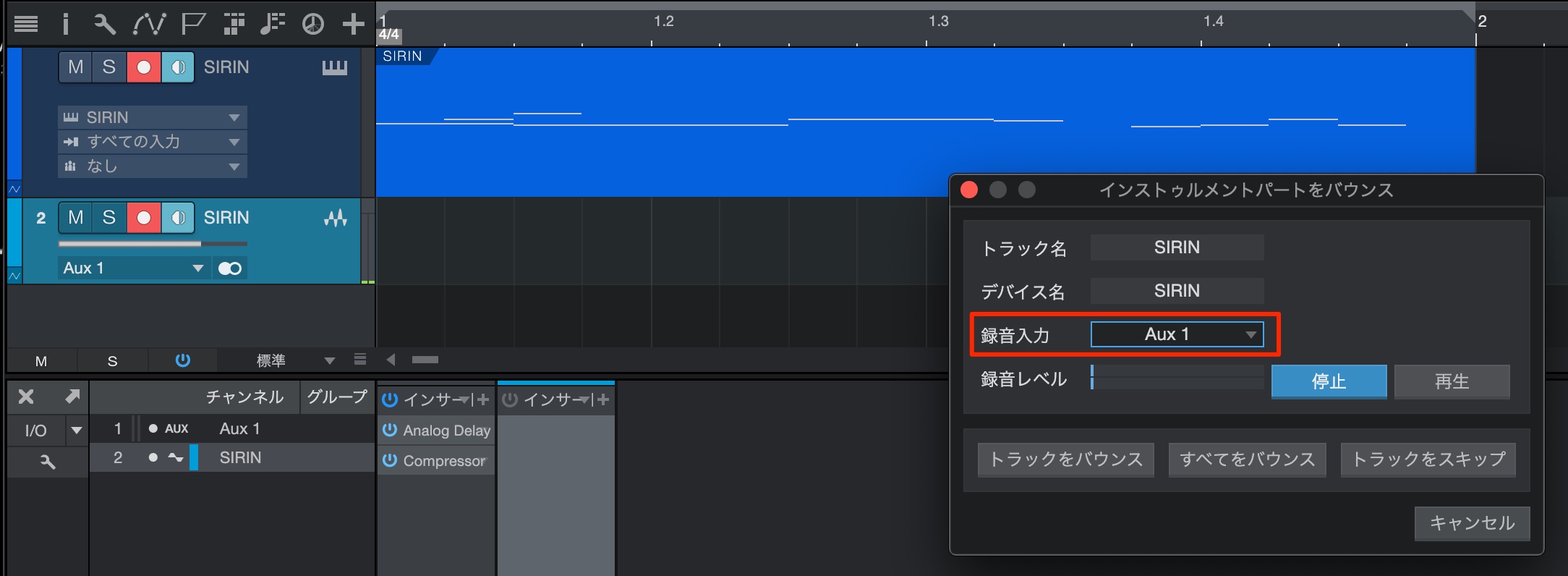Click the waveform icon on audio track 2
This screenshot has height=576, width=1568.
coord(336,218)
